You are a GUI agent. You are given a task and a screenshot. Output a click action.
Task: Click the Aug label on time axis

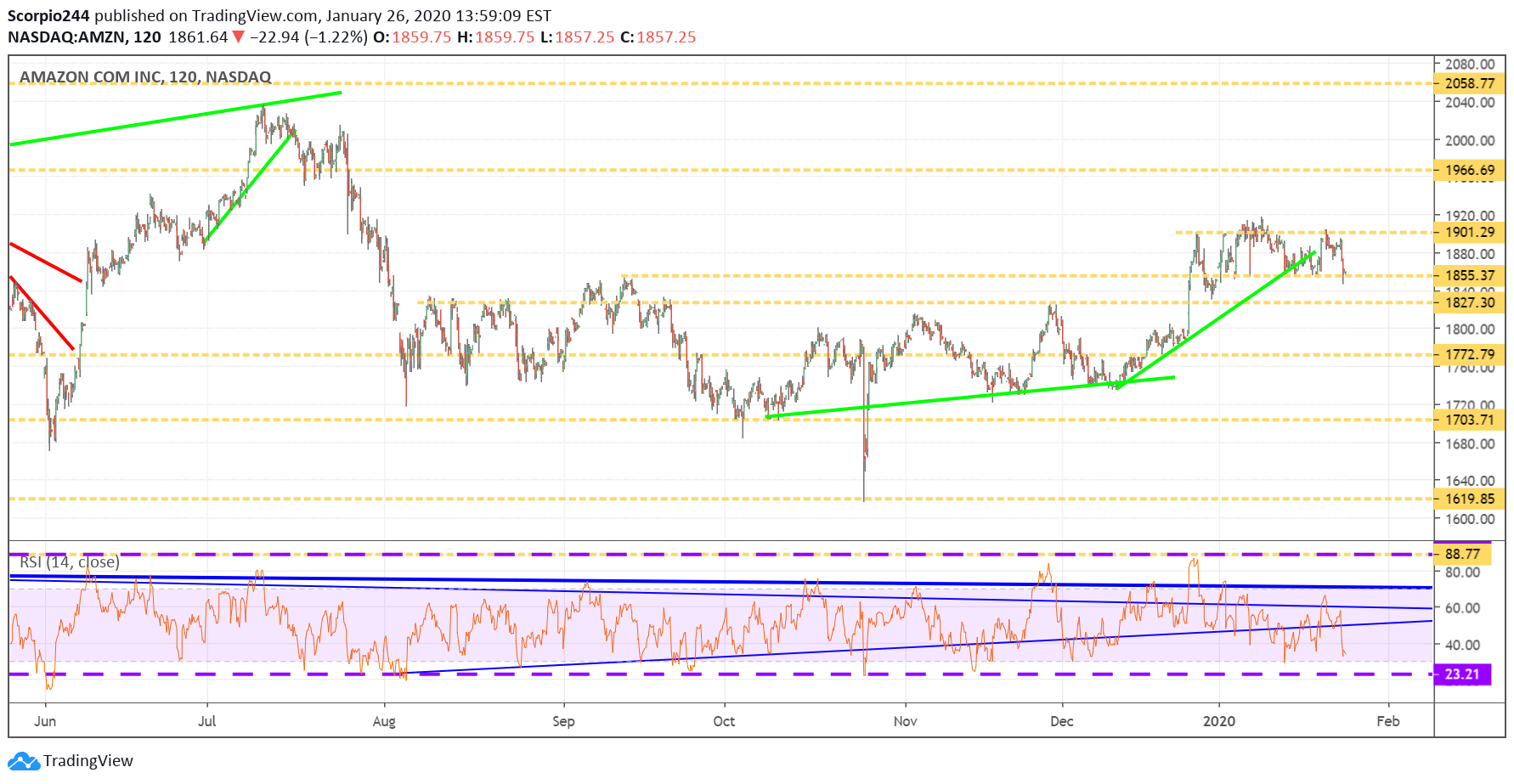(x=384, y=721)
